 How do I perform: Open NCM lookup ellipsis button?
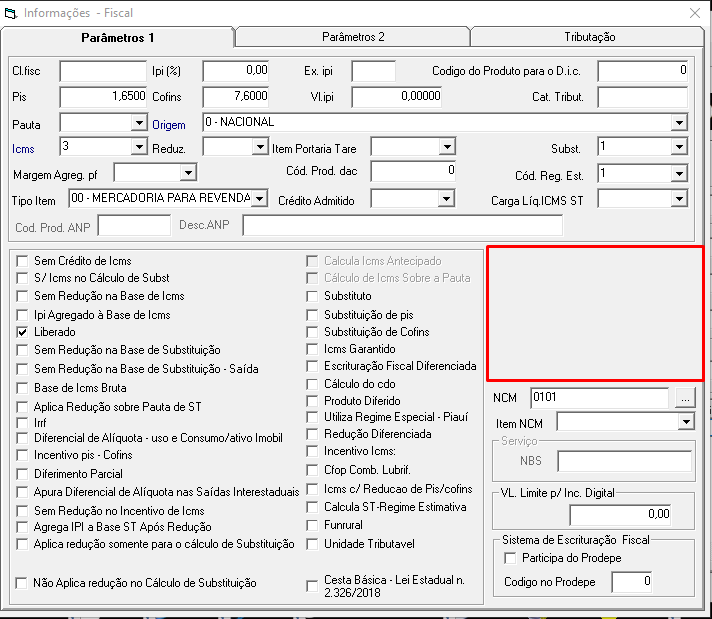[x=685, y=398]
